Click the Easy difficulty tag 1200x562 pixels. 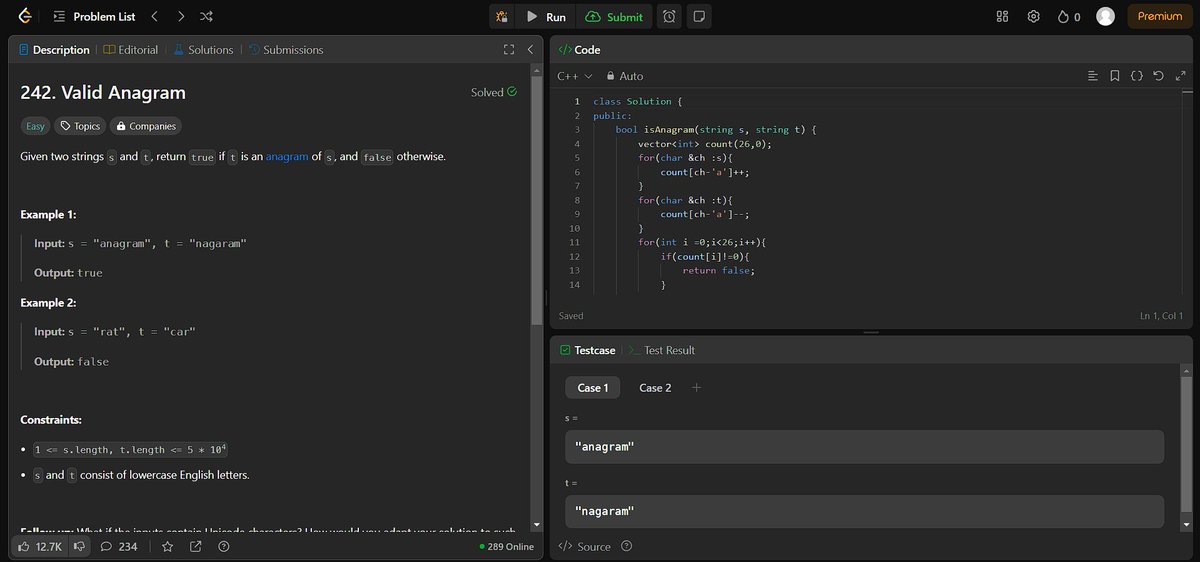pyautogui.click(x=35, y=126)
